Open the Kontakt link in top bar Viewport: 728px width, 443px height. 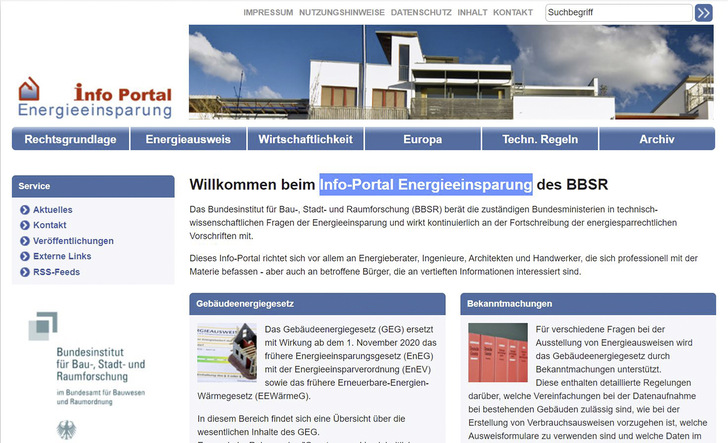pyautogui.click(x=513, y=13)
